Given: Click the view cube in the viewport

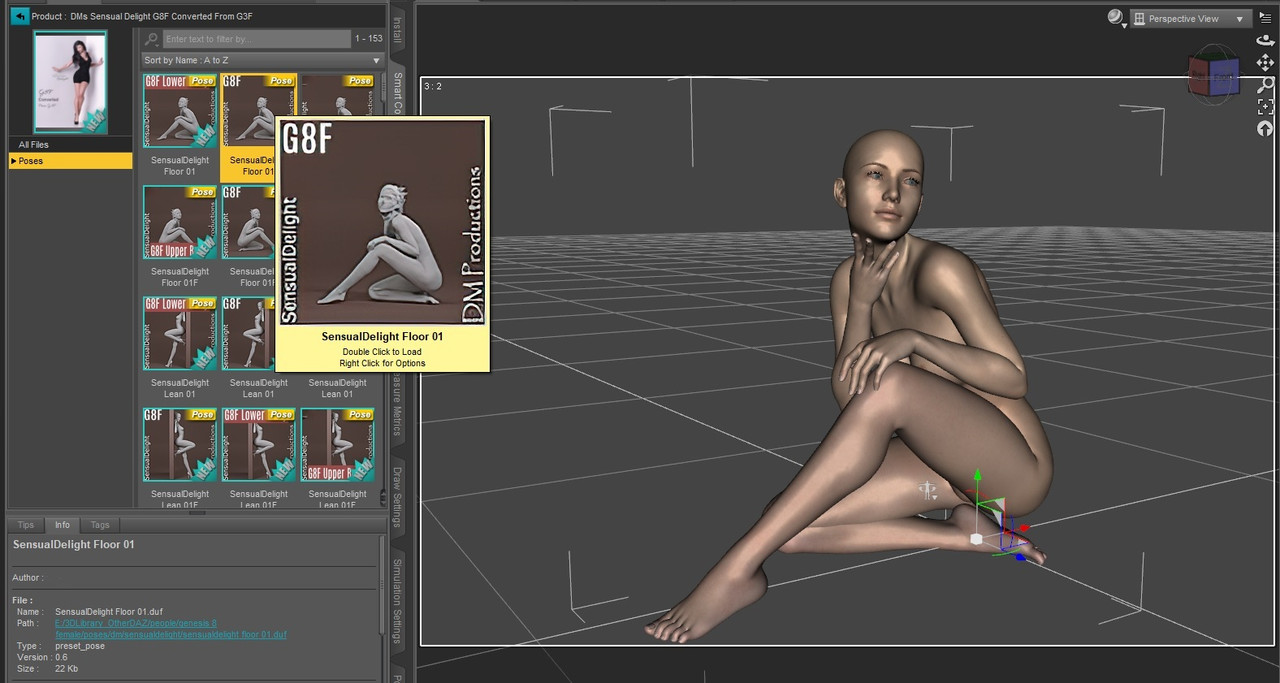Looking at the screenshot, I should [x=1212, y=76].
